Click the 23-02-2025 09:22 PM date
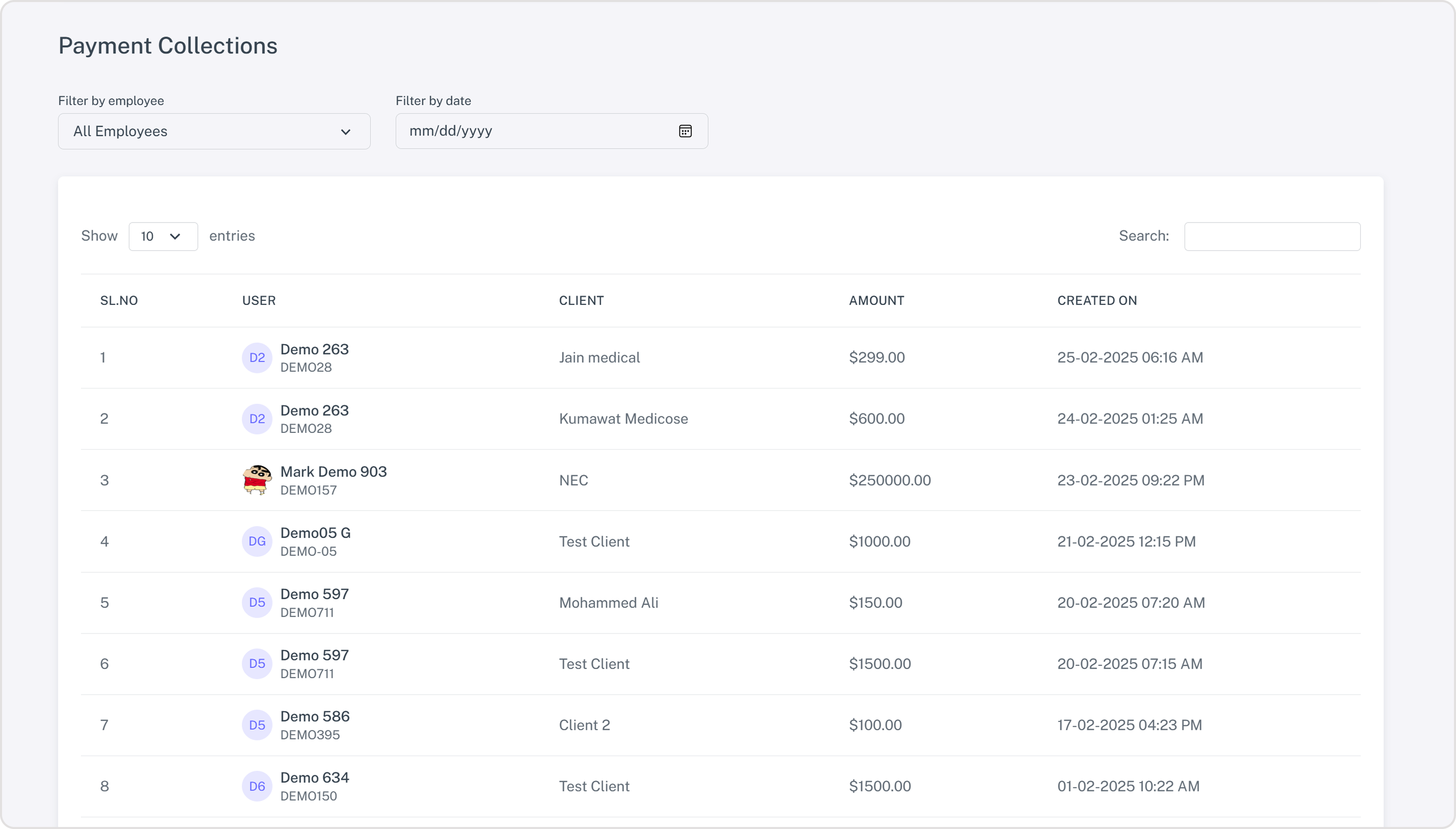Viewport: 1456px width, 829px height. pos(1131,481)
